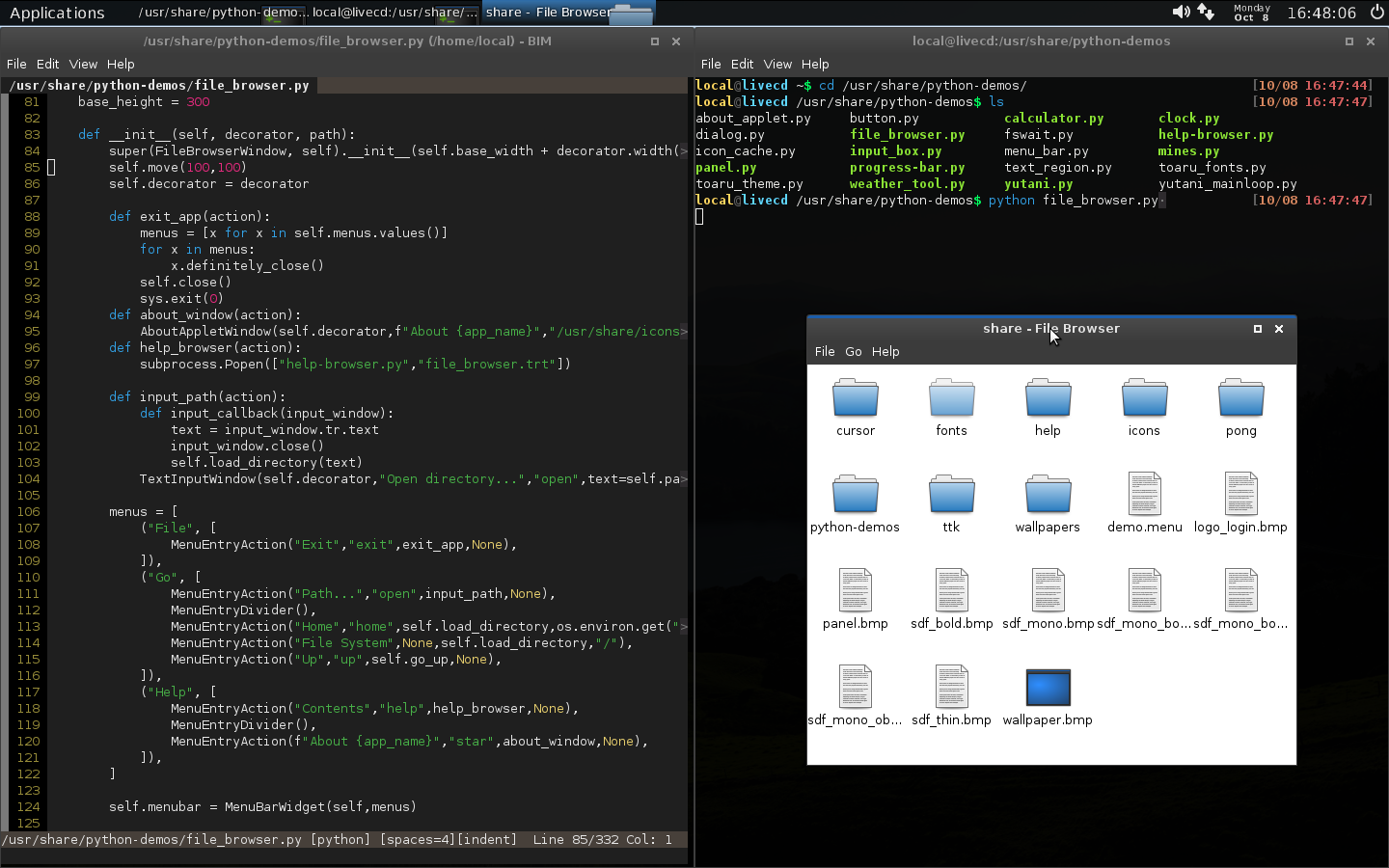Maximize the terminal window
The width and height of the screenshot is (1389, 868).
point(1349,41)
